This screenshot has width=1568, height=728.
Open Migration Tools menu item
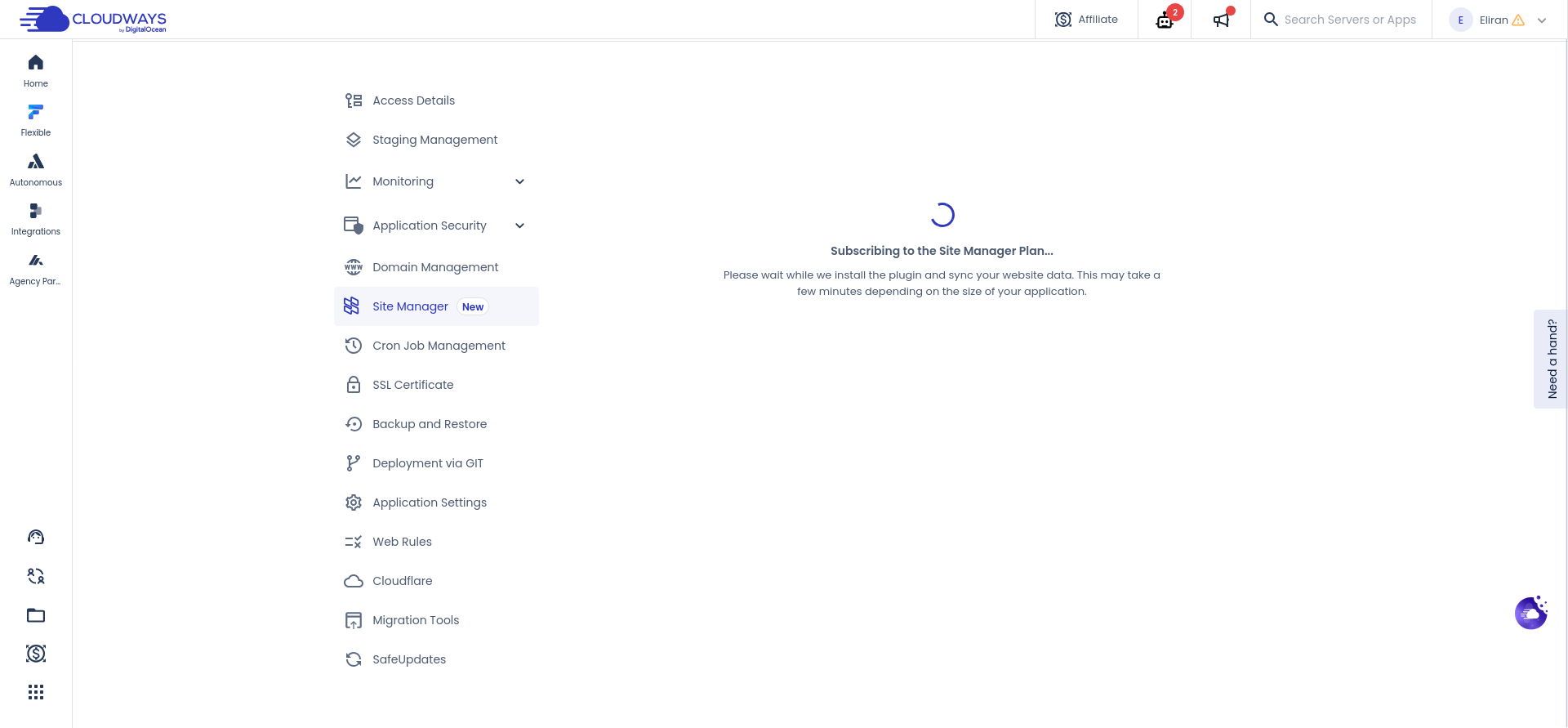coord(437,620)
